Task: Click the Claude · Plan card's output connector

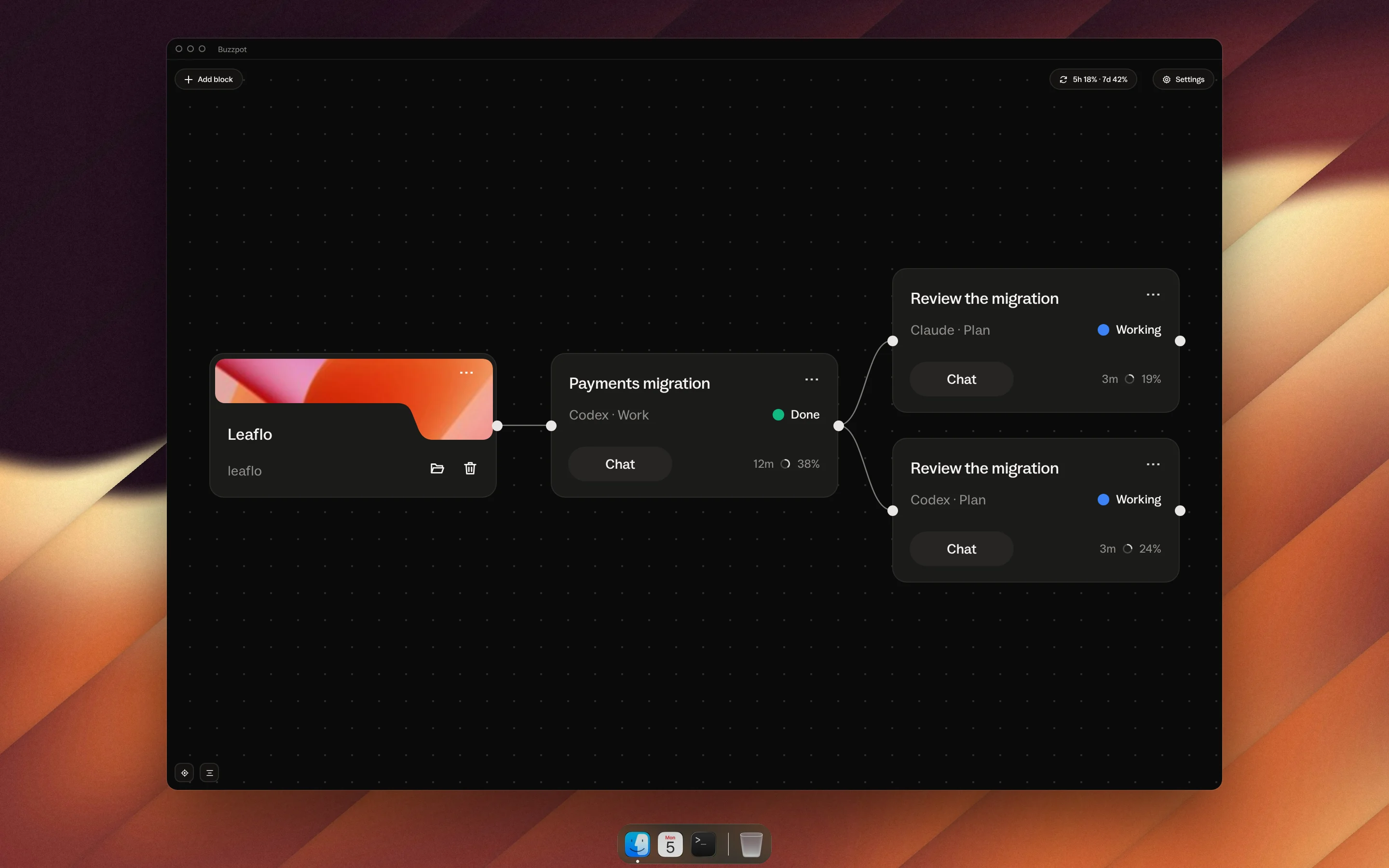Action: pos(1180,341)
